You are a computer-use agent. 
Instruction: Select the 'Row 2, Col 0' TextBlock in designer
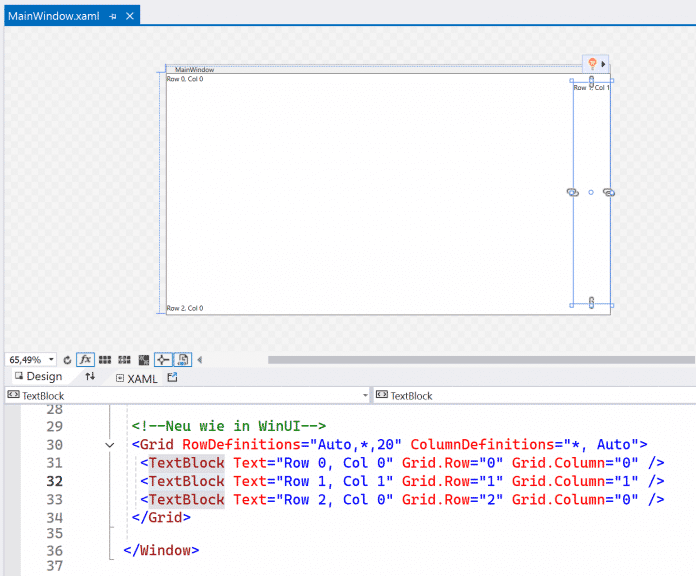[185, 308]
